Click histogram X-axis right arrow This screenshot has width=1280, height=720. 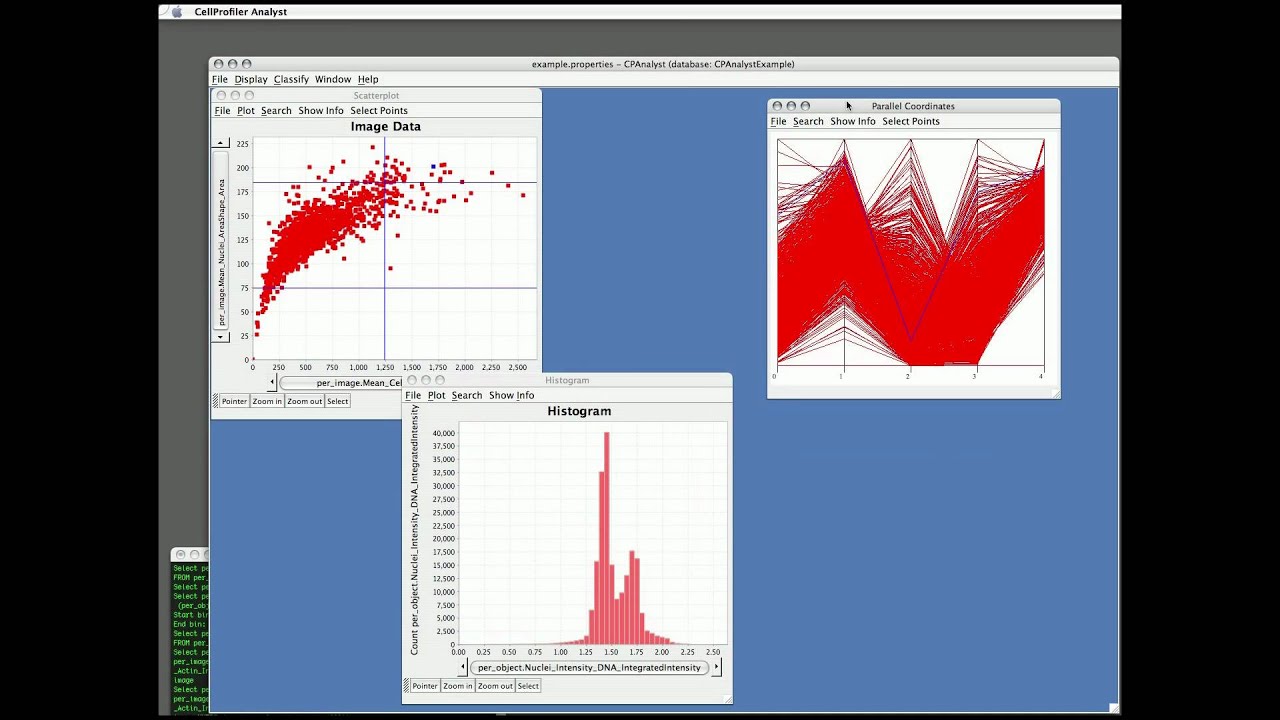[716, 667]
